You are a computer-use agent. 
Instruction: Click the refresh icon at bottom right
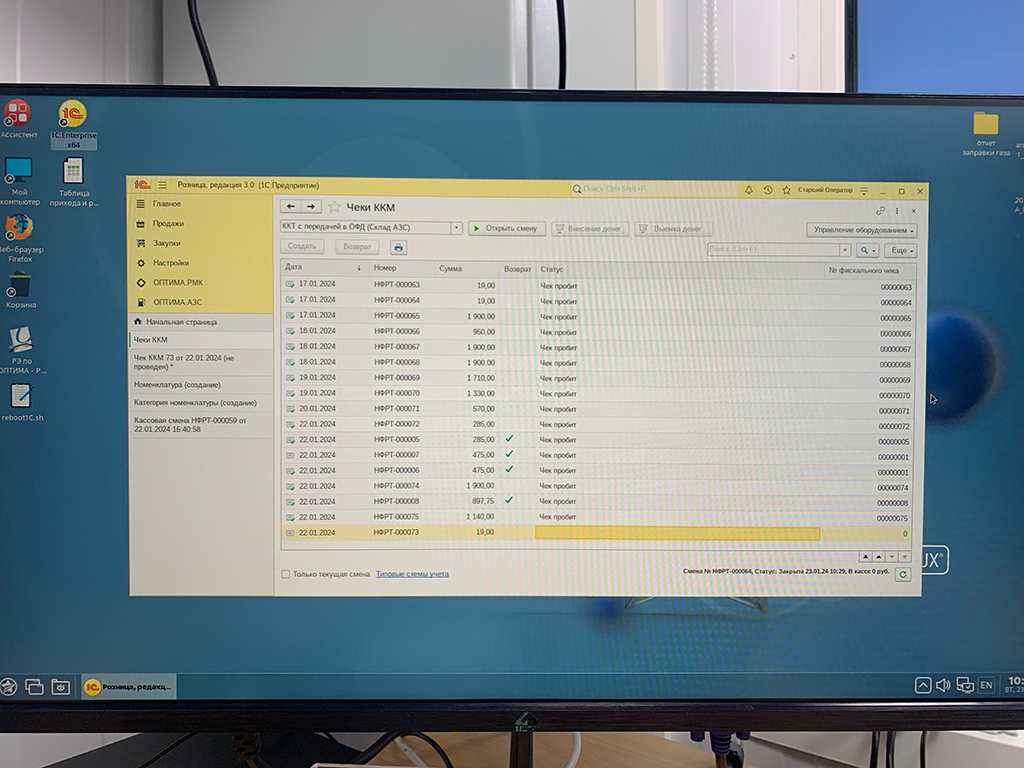click(903, 574)
